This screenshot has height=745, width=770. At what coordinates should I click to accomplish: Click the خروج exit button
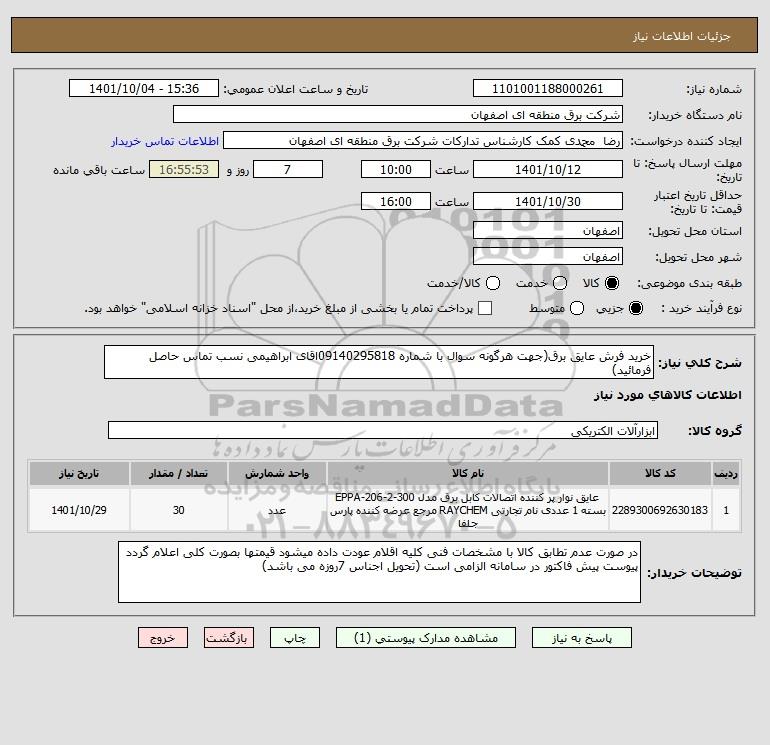pos(163,638)
